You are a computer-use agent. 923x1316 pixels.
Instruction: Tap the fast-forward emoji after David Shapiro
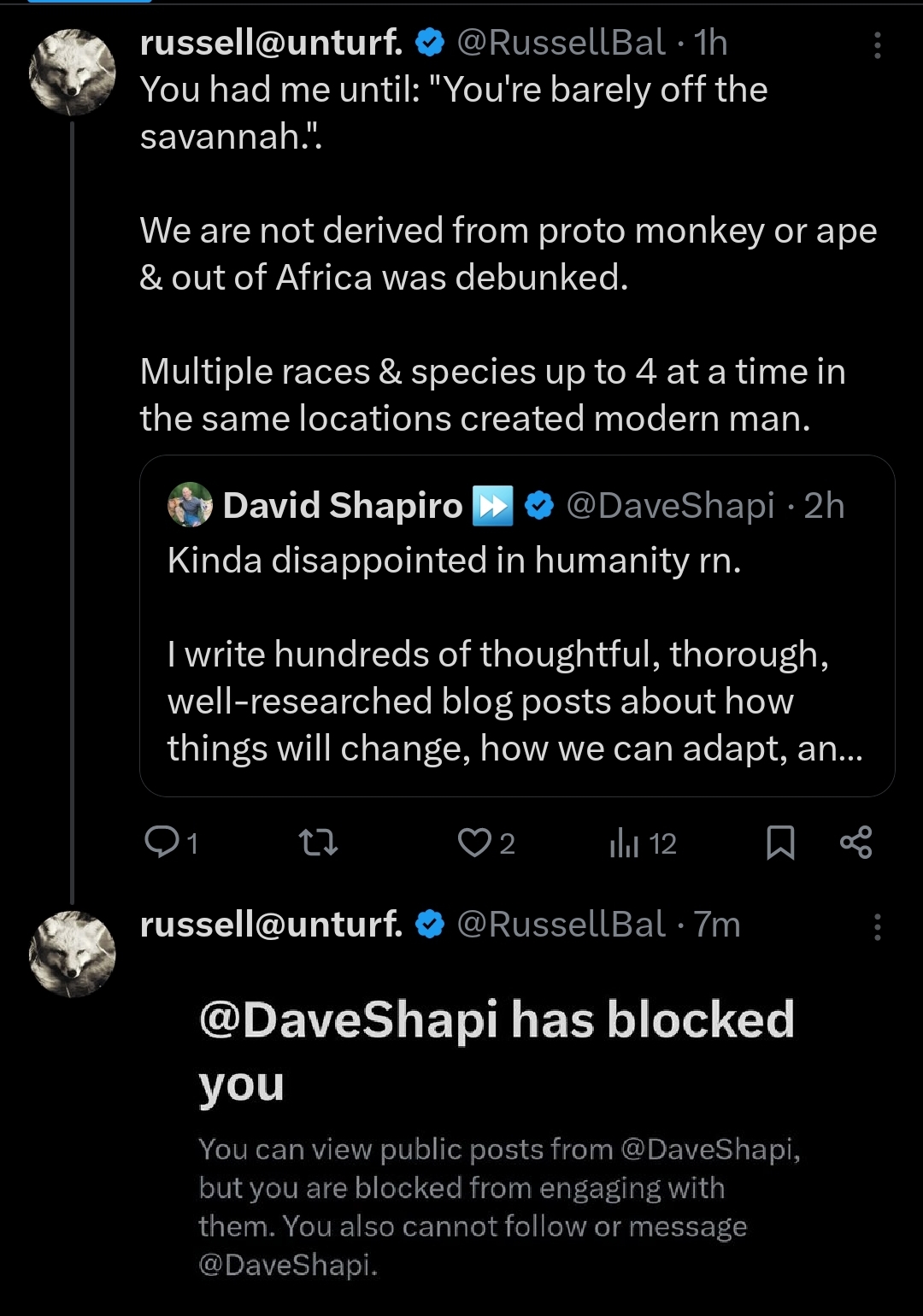coord(493,506)
